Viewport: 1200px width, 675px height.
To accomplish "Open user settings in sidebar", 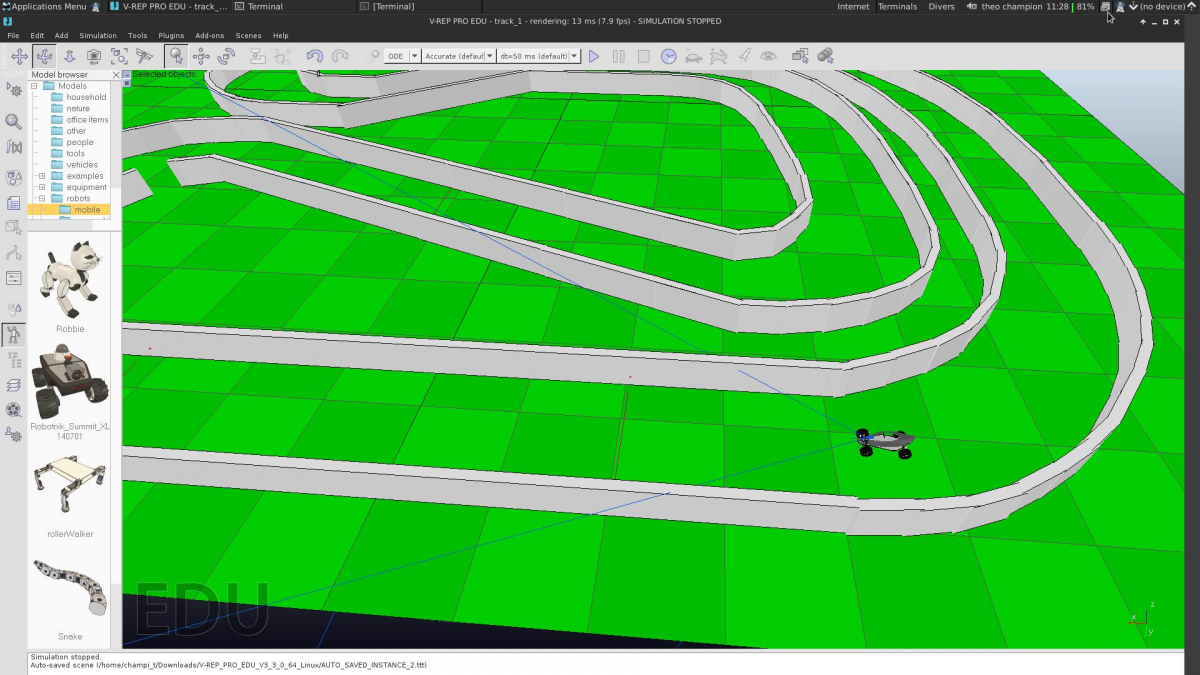I will pos(14,435).
